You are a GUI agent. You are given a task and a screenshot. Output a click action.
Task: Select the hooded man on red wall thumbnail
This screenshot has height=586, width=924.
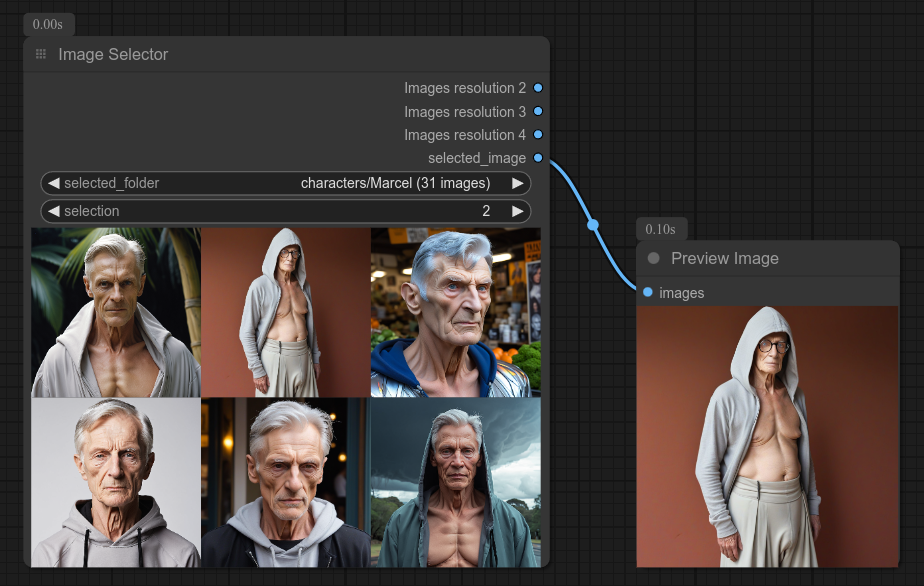click(286, 312)
